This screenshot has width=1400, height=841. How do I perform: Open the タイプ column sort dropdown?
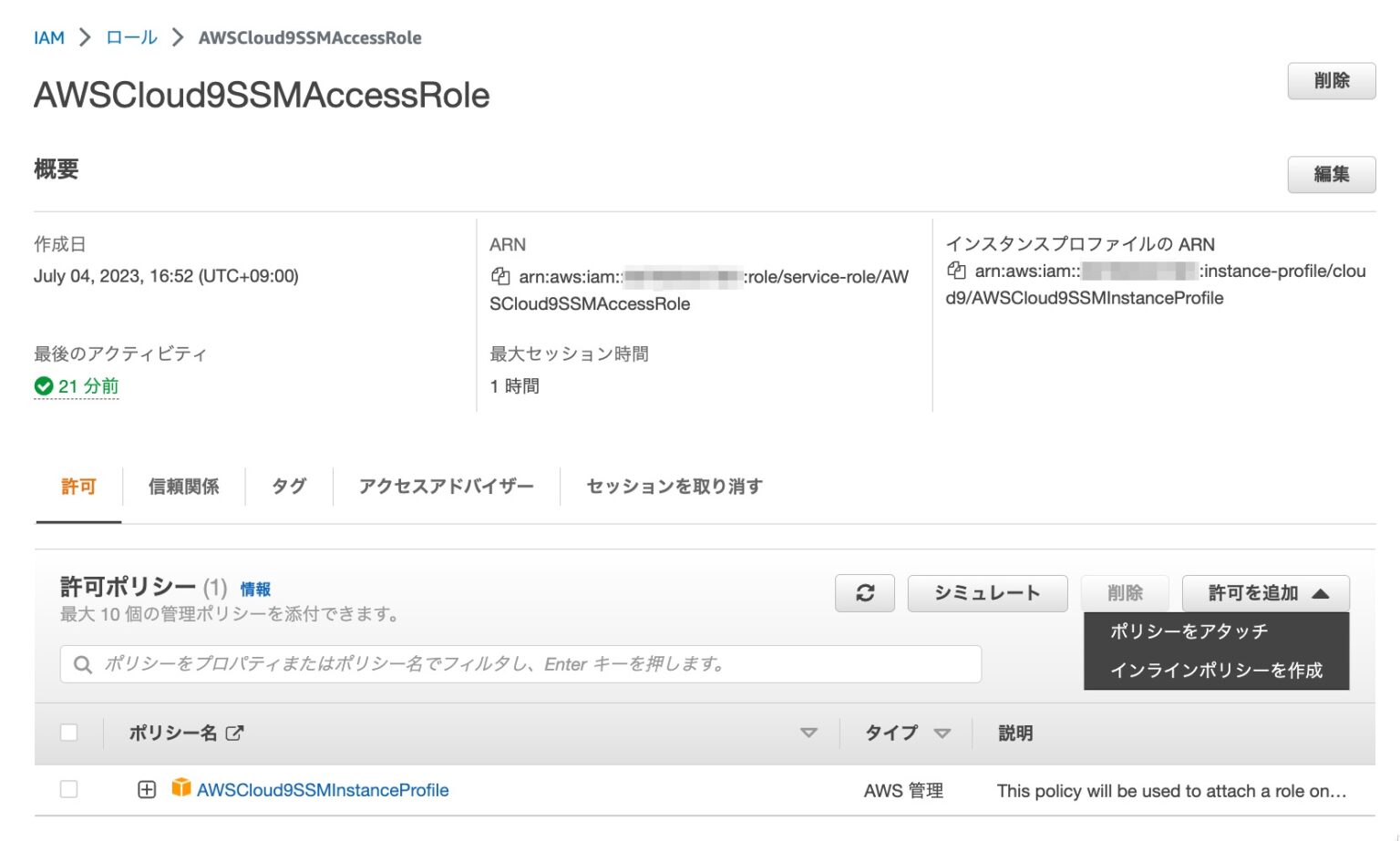942,733
